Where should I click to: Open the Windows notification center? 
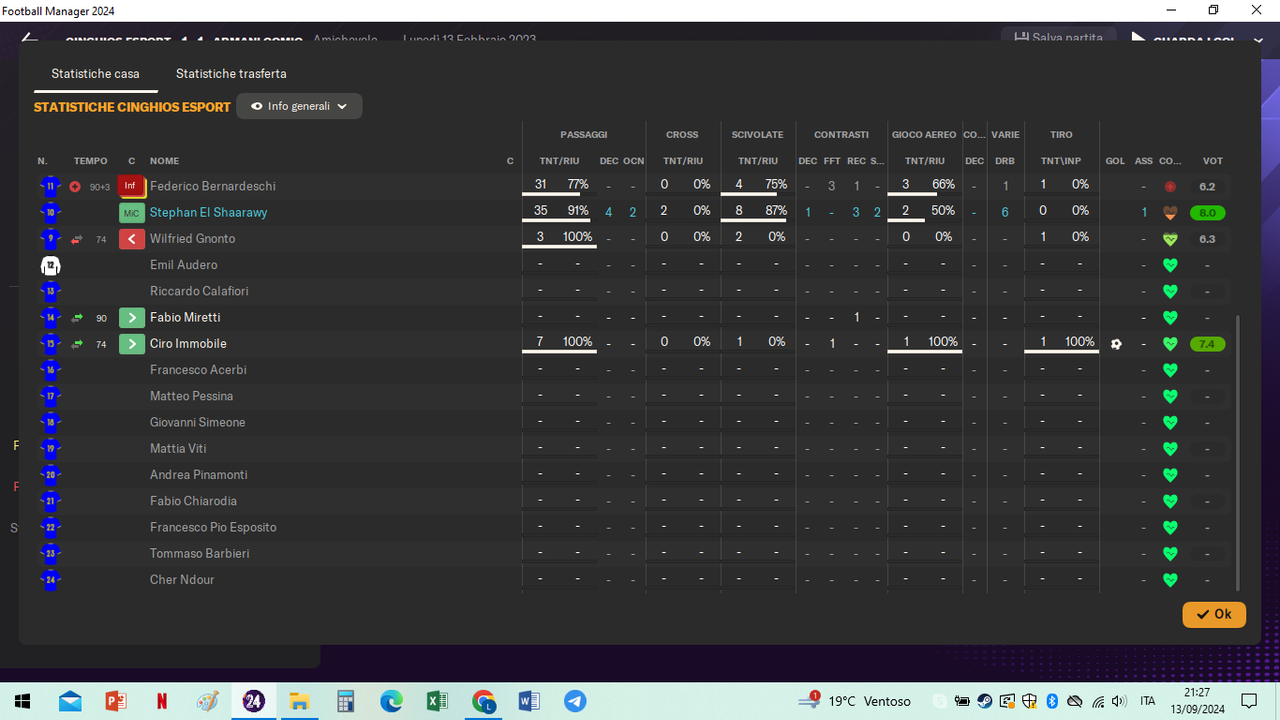tap(1249, 701)
